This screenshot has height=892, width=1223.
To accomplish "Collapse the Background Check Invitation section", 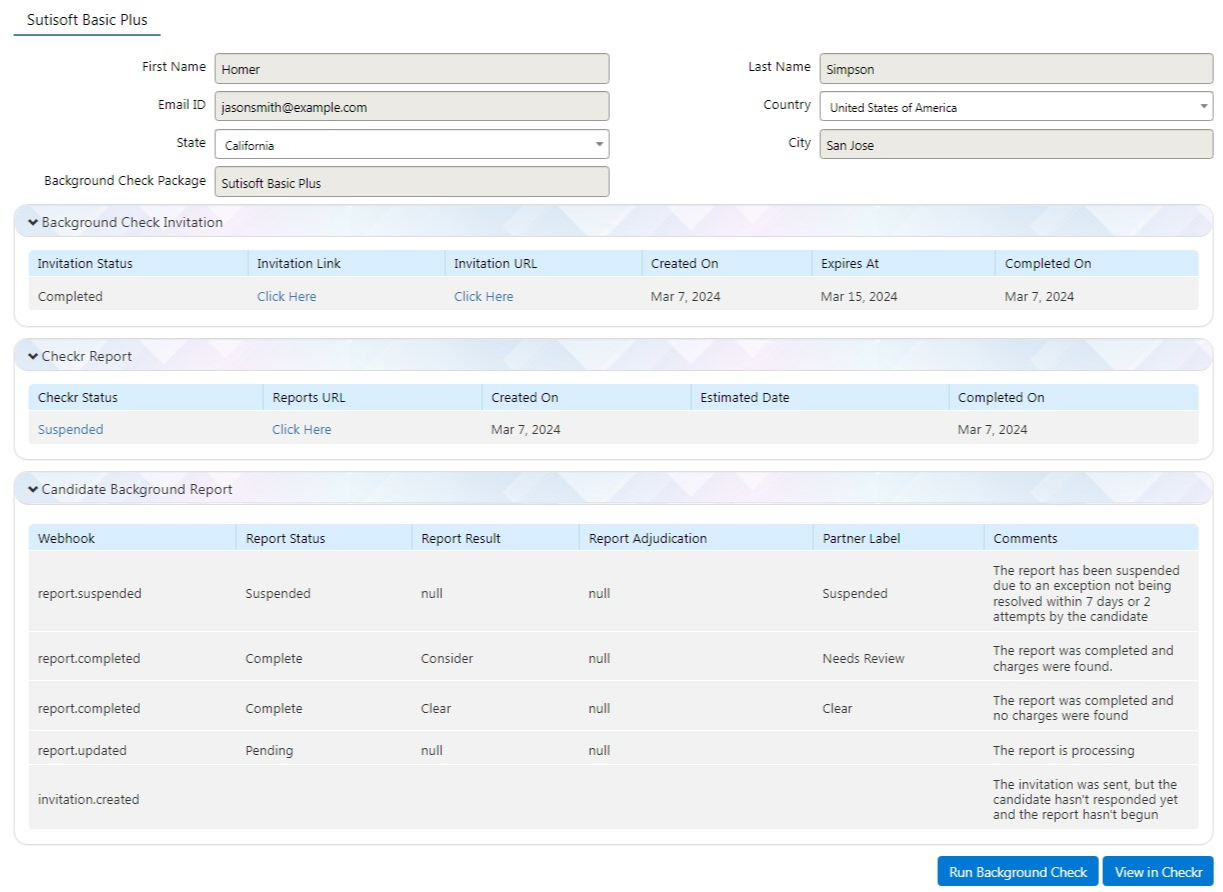I will click(33, 222).
